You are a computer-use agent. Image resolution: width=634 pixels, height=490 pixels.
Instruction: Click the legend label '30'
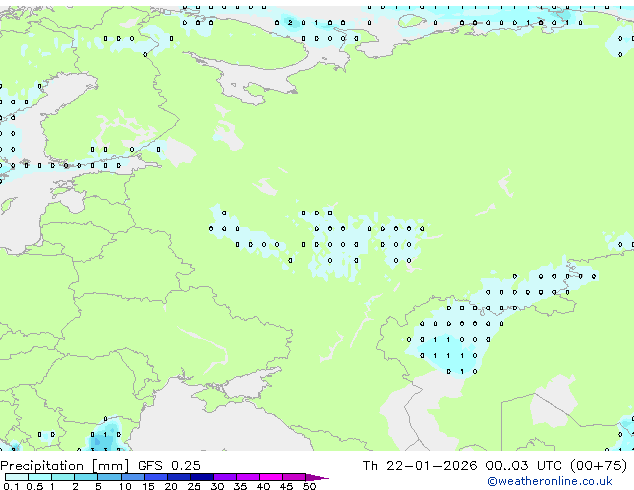pos(217,486)
